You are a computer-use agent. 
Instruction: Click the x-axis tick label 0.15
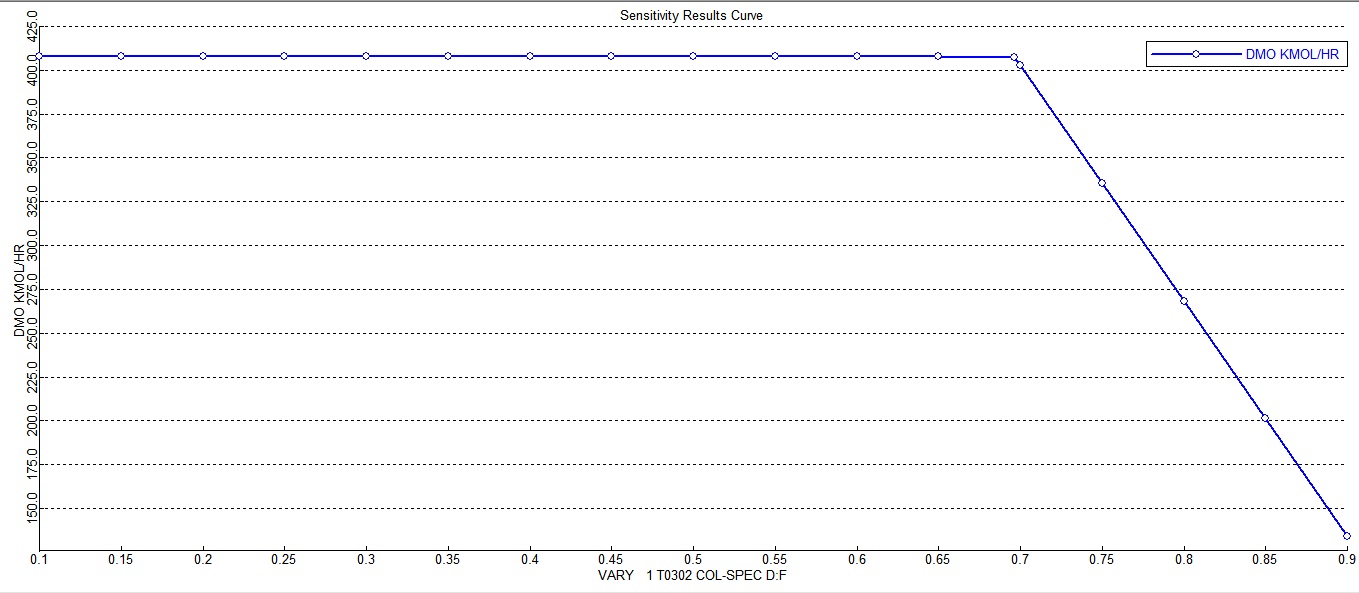point(121,561)
